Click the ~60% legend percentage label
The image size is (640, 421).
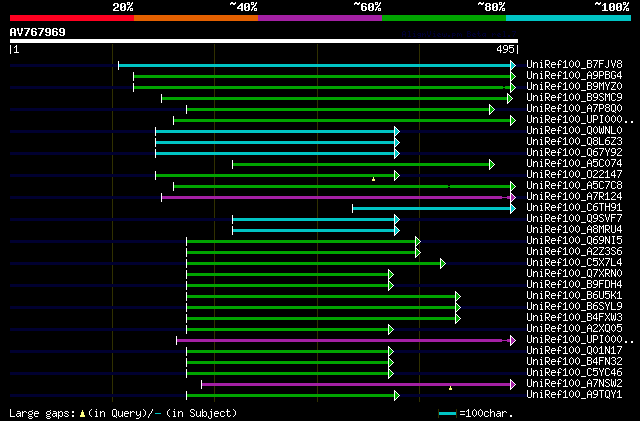[x=367, y=7]
